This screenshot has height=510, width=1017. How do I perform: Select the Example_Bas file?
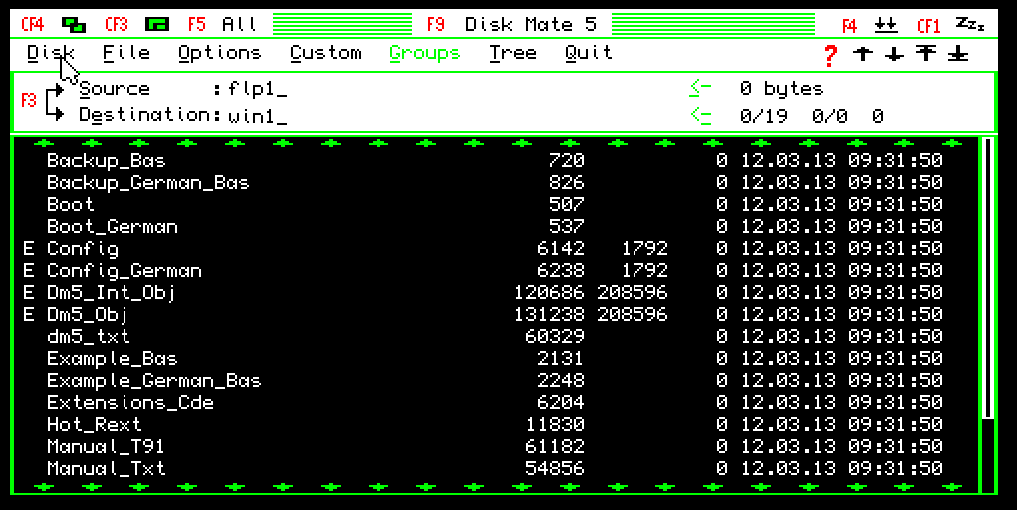point(495,359)
